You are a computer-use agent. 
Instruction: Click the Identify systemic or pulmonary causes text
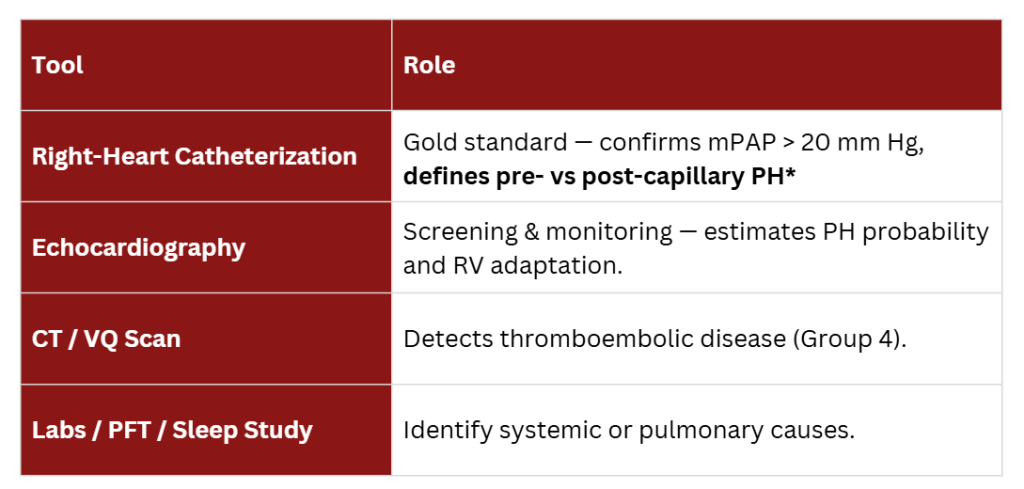627,431
